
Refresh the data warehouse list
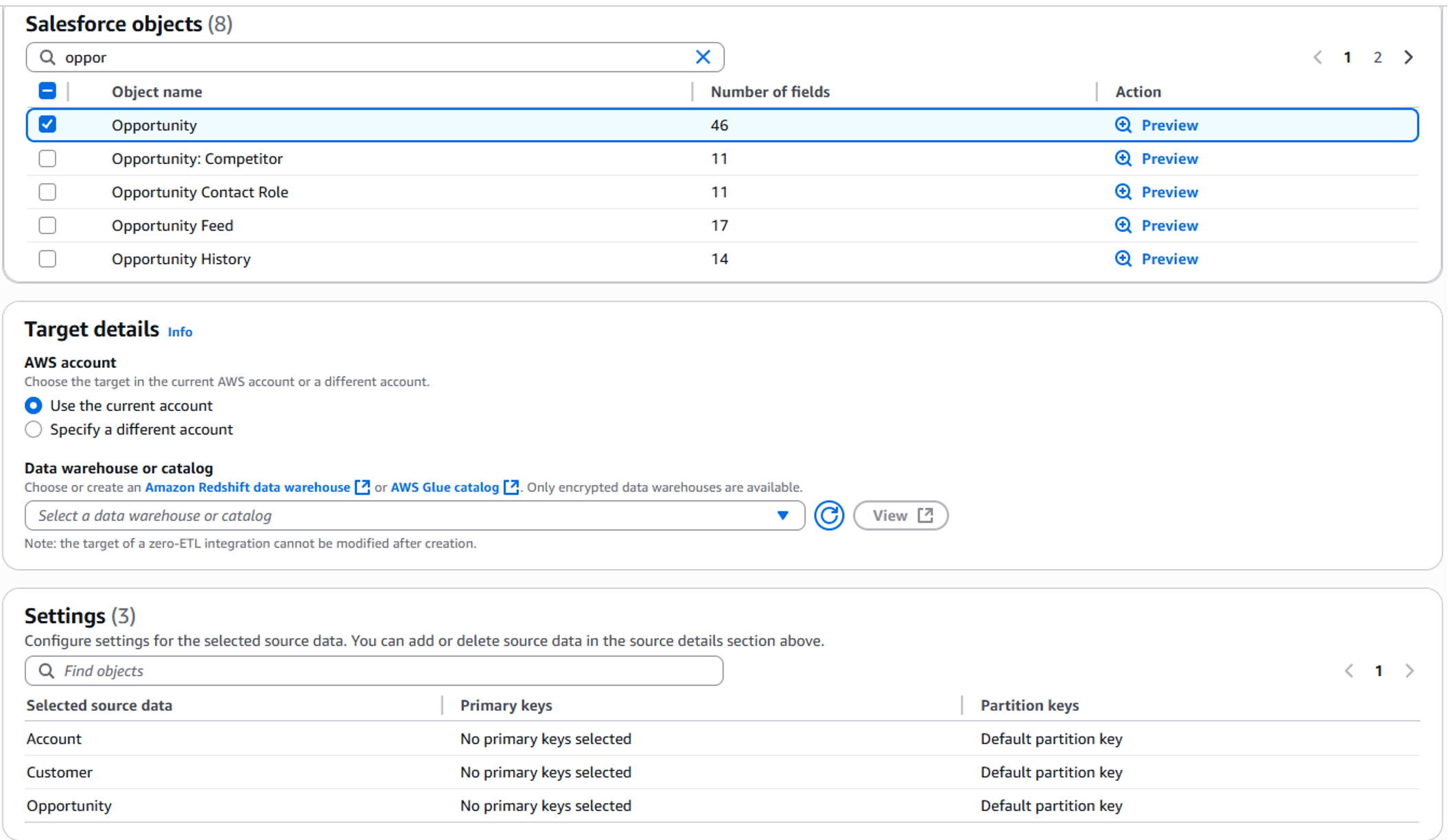(829, 515)
